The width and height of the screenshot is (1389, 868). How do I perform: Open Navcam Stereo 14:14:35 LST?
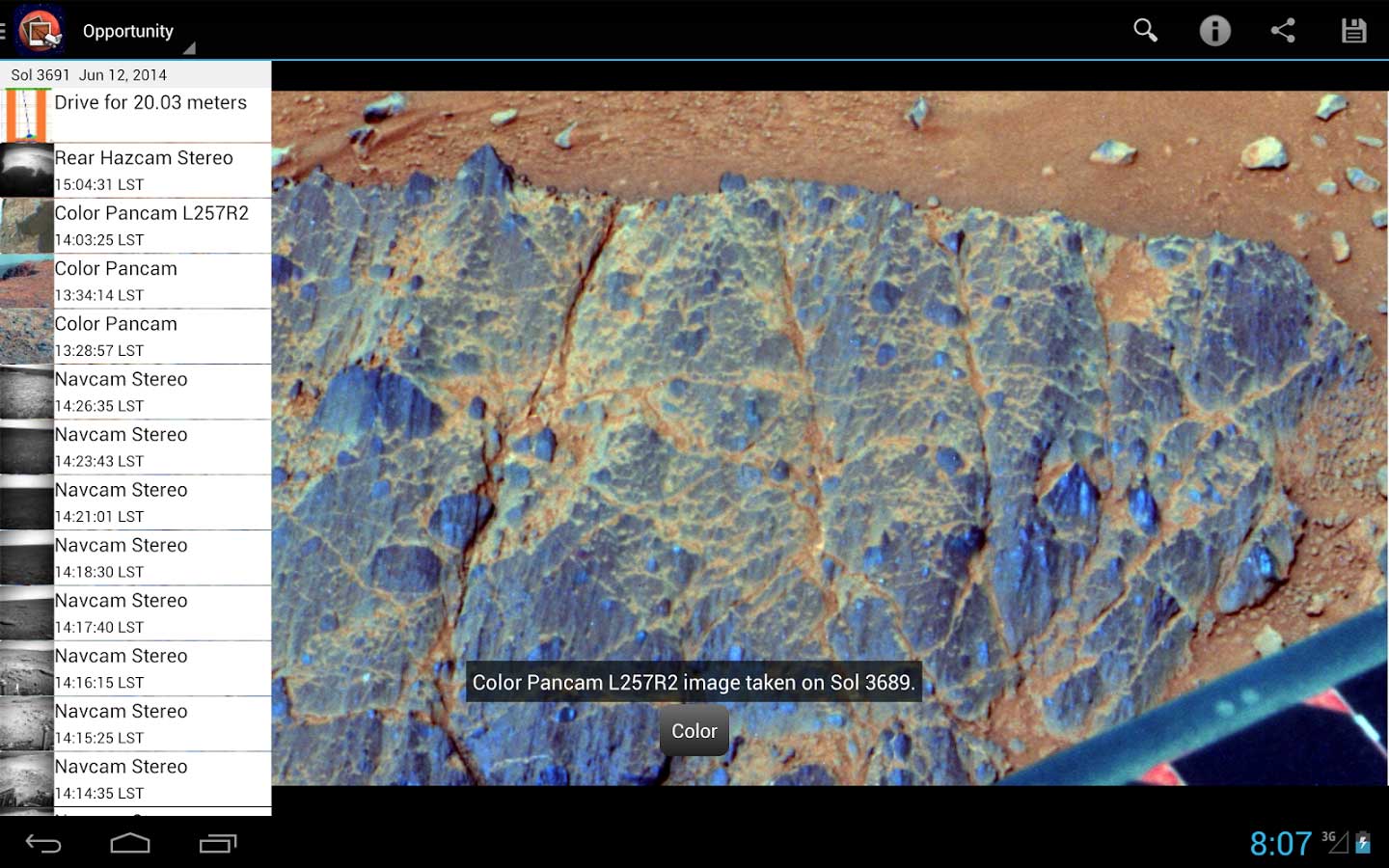tap(135, 778)
